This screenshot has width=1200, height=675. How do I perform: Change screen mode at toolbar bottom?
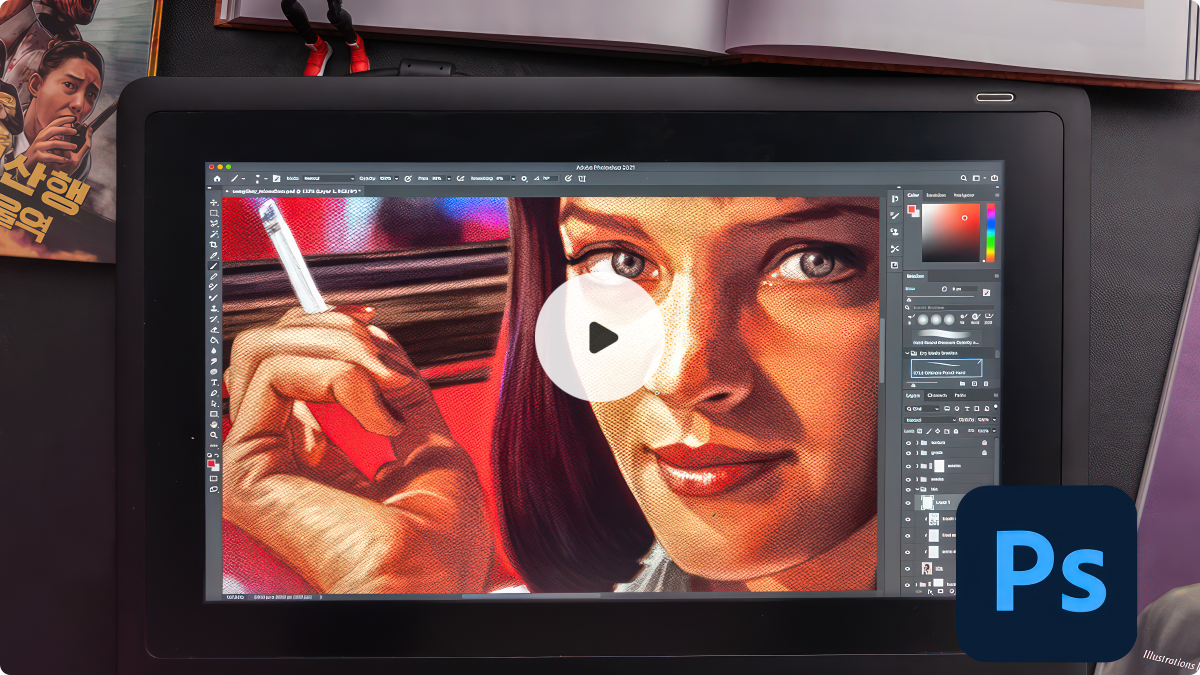[x=214, y=489]
